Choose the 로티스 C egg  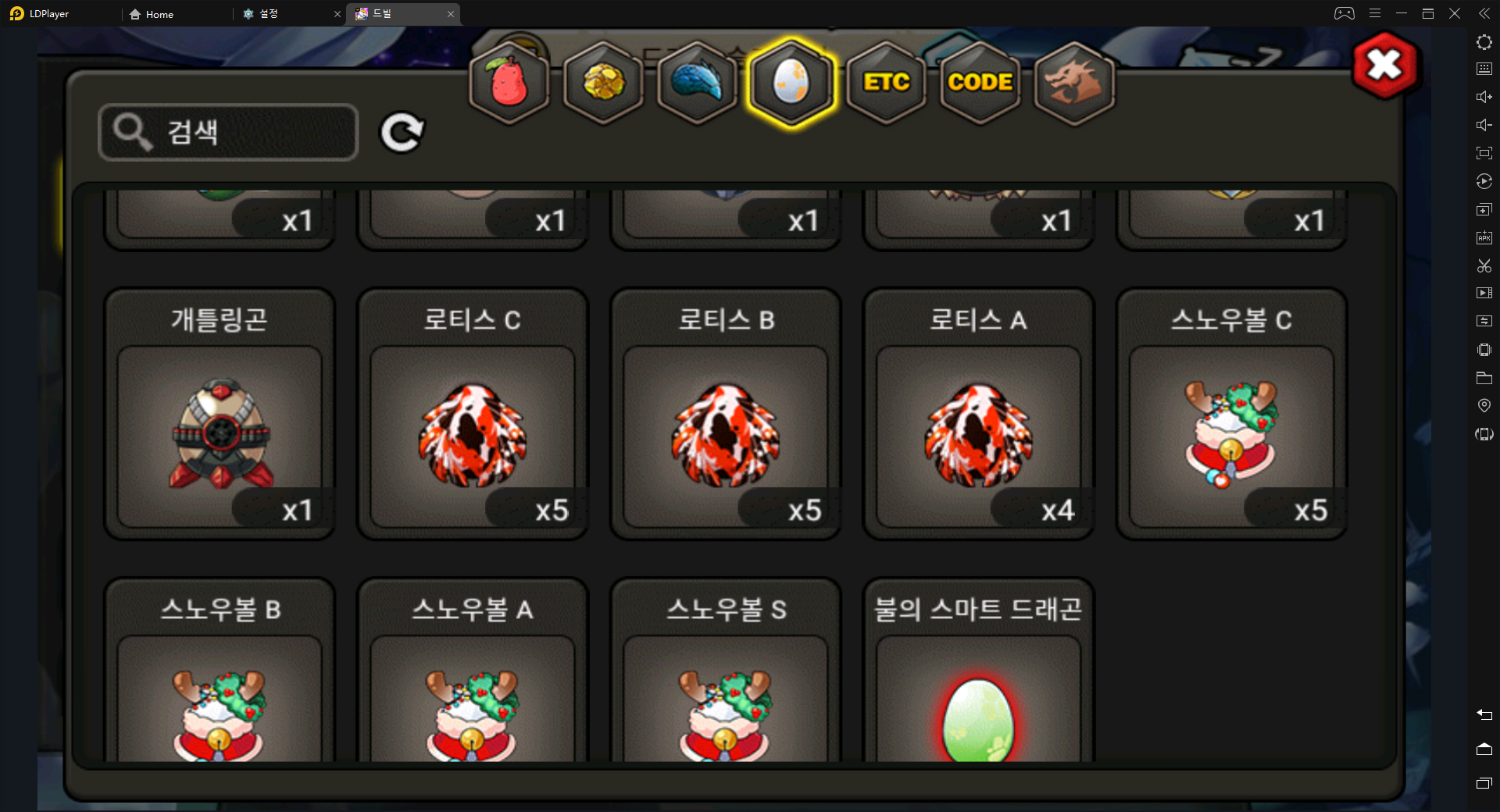[x=473, y=414]
